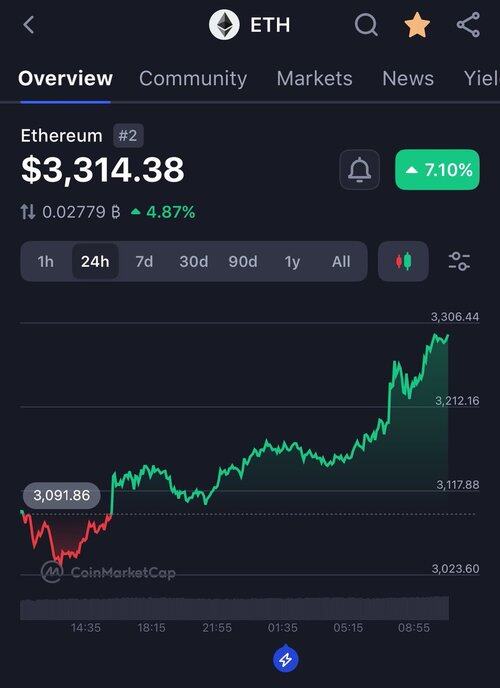Toggle the favorite star icon
This screenshot has width=500, height=688.
coord(417,25)
